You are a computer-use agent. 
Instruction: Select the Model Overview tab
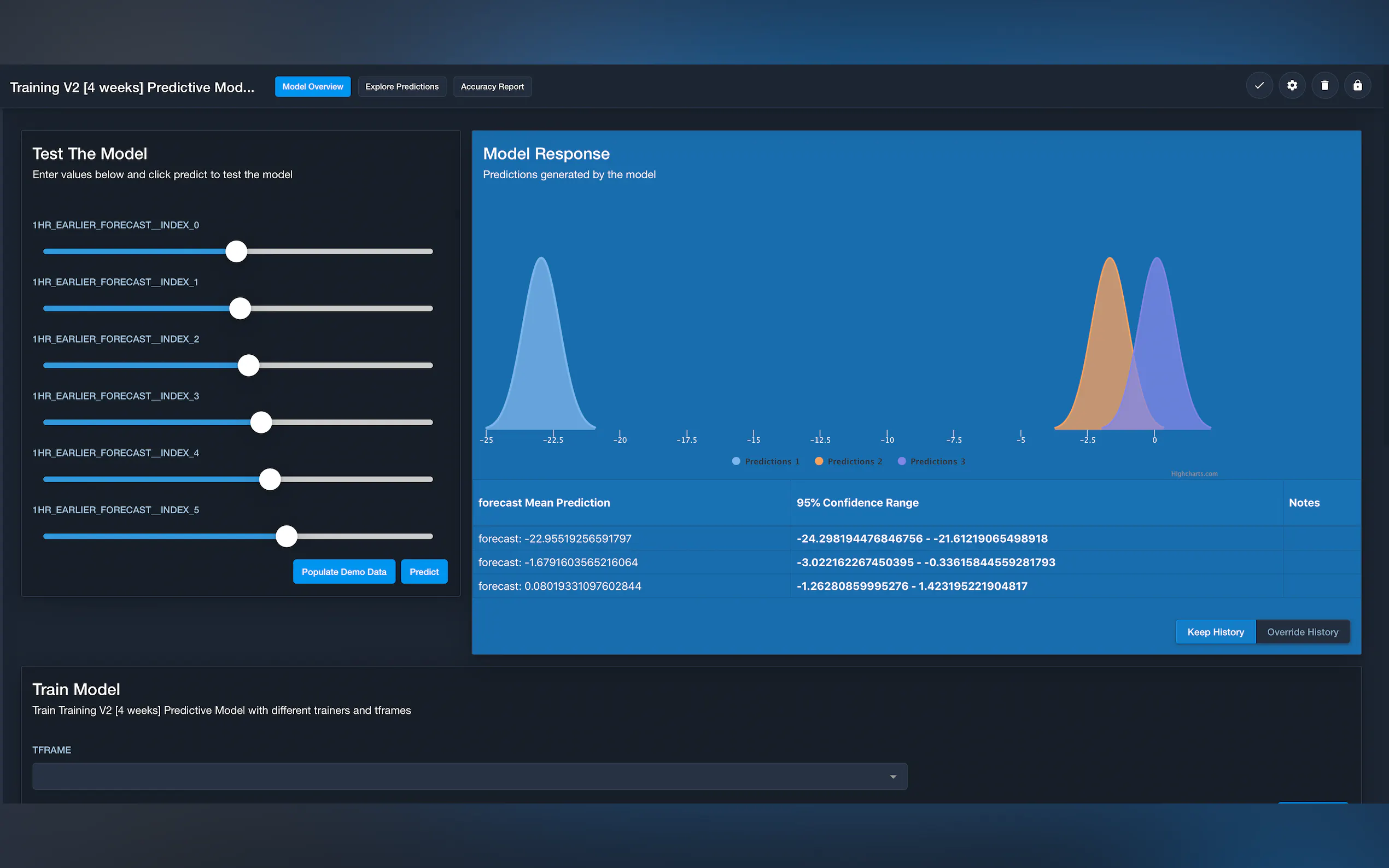click(312, 87)
